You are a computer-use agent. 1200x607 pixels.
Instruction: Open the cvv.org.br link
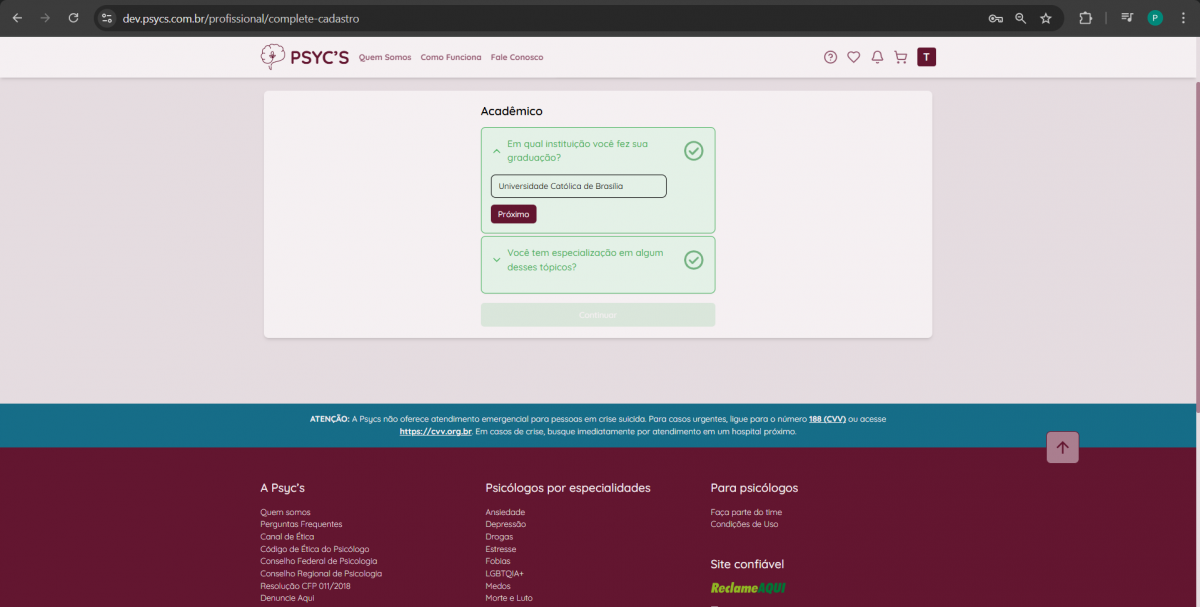click(x=435, y=431)
